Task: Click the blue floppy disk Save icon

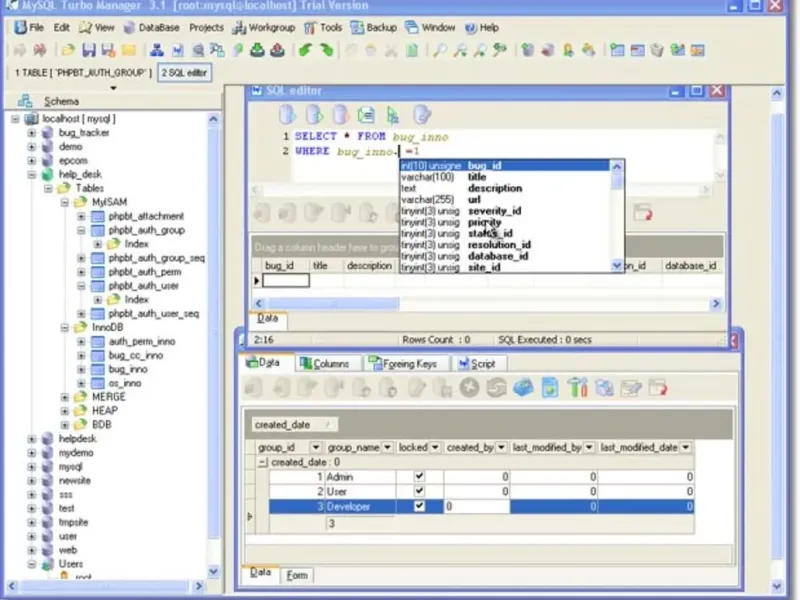Action: pos(89,51)
